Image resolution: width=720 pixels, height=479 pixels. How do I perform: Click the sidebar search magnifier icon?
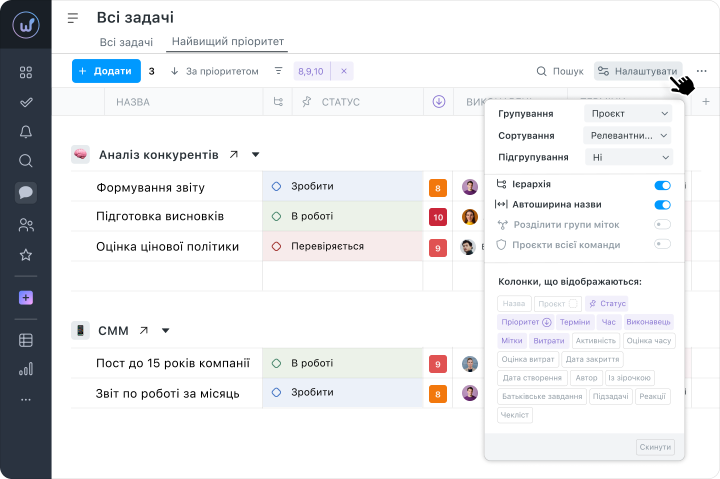point(26,161)
